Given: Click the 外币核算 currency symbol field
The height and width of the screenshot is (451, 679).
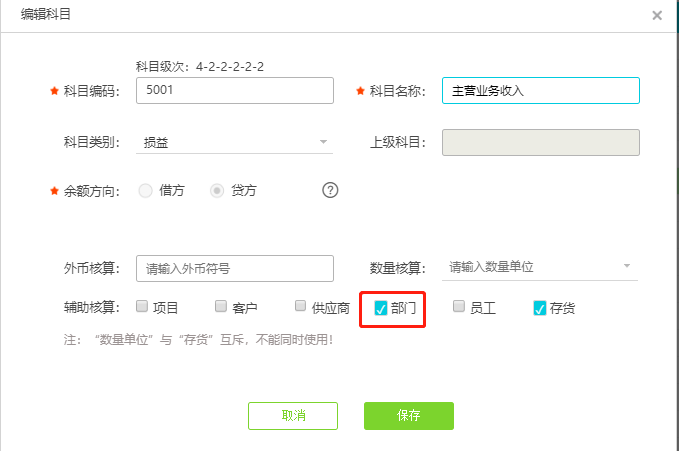Looking at the screenshot, I should (x=234, y=268).
